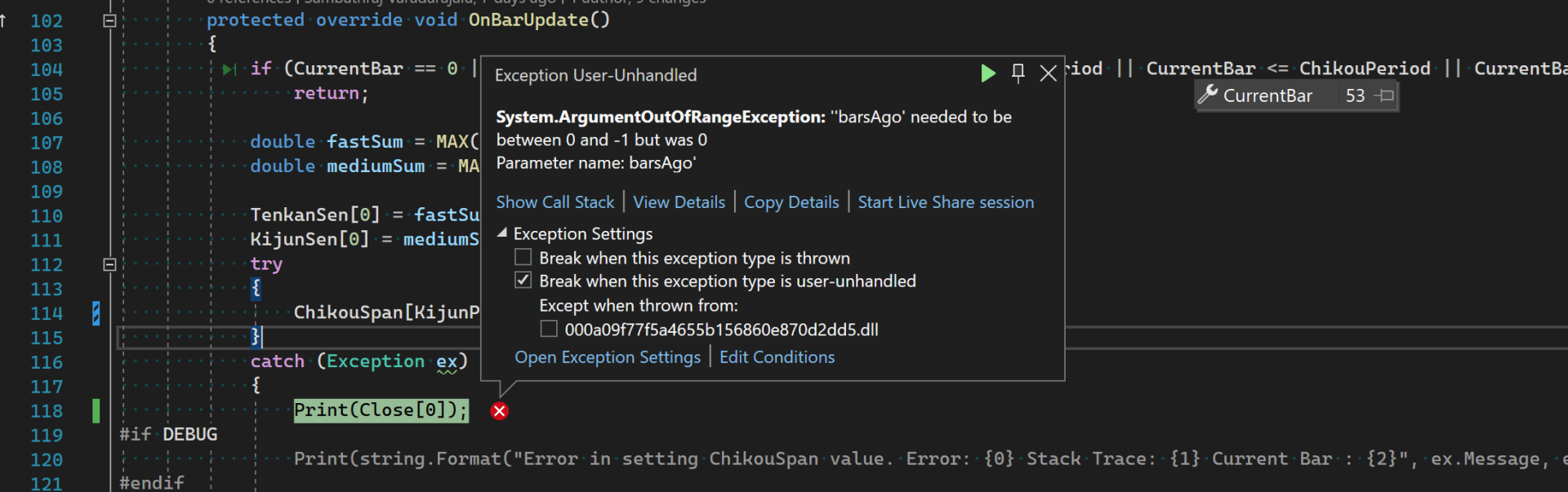This screenshot has height=492, width=1568.
Task: Collapse the Exception Settings section
Action: [503, 233]
